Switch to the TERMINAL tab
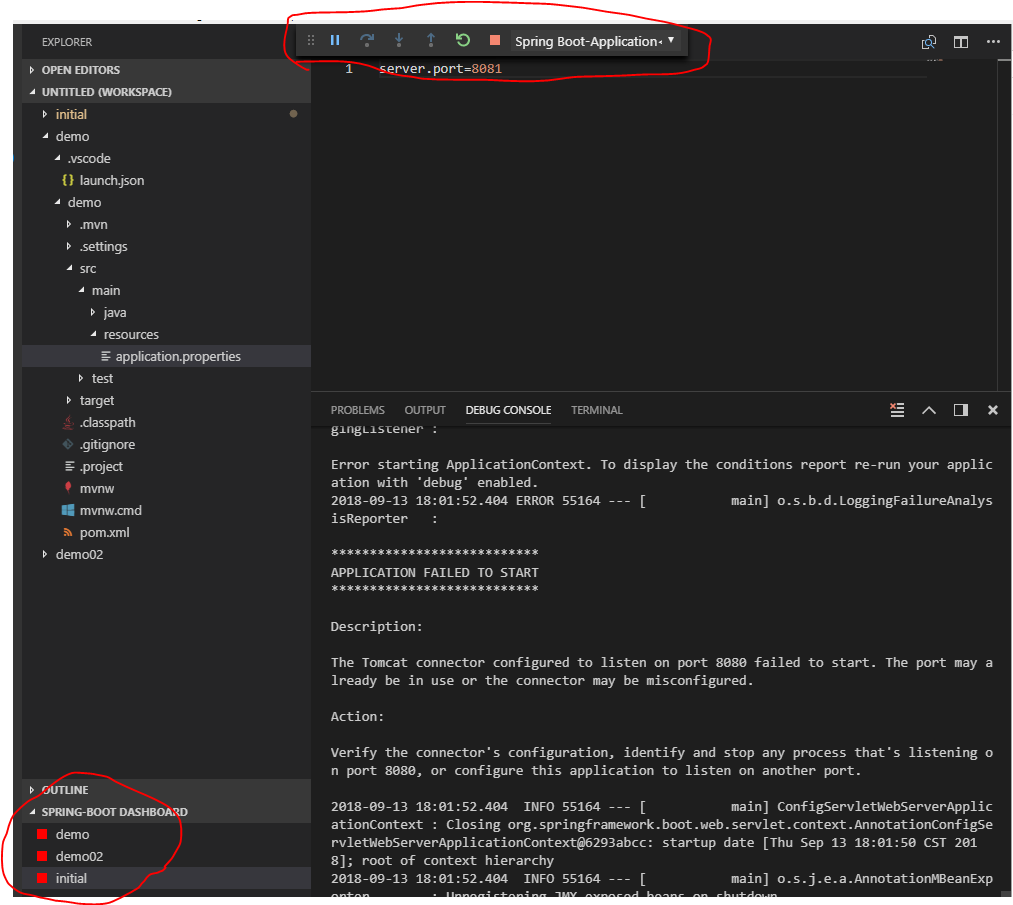This screenshot has width=1013, height=905. tap(596, 410)
